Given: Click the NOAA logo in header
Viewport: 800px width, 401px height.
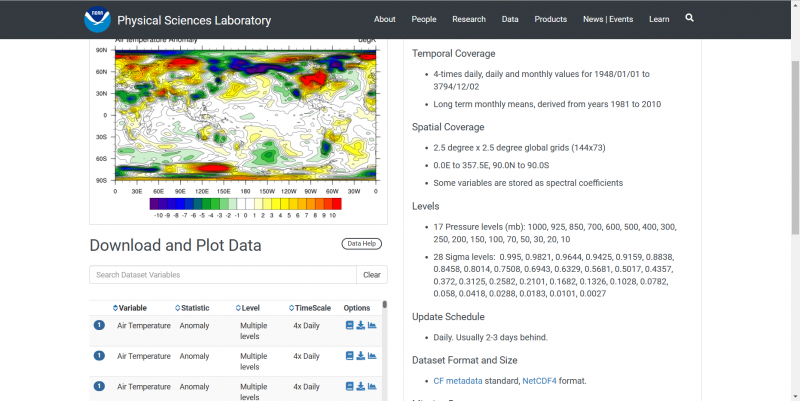Looking at the screenshot, I should coord(97,19).
